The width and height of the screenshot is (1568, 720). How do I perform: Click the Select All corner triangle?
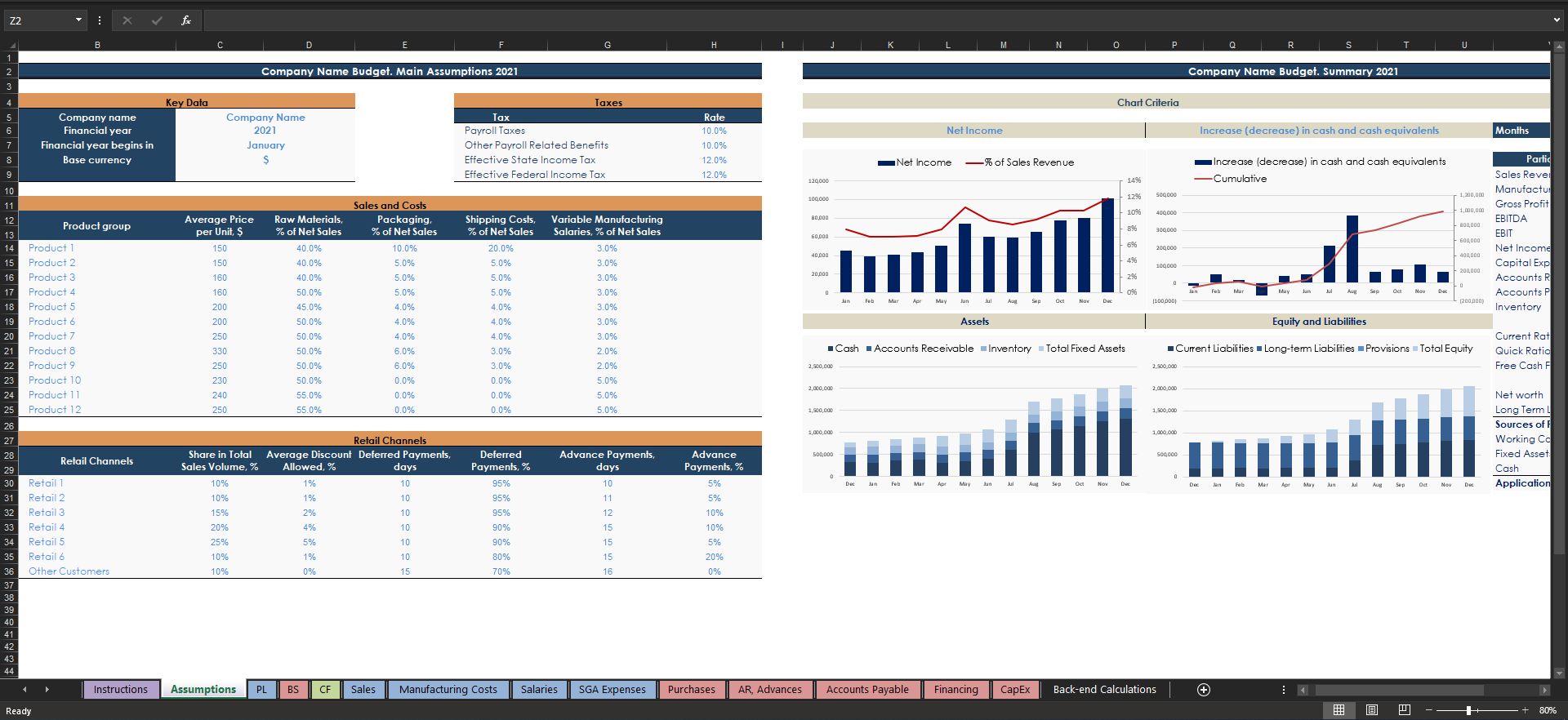11,46
